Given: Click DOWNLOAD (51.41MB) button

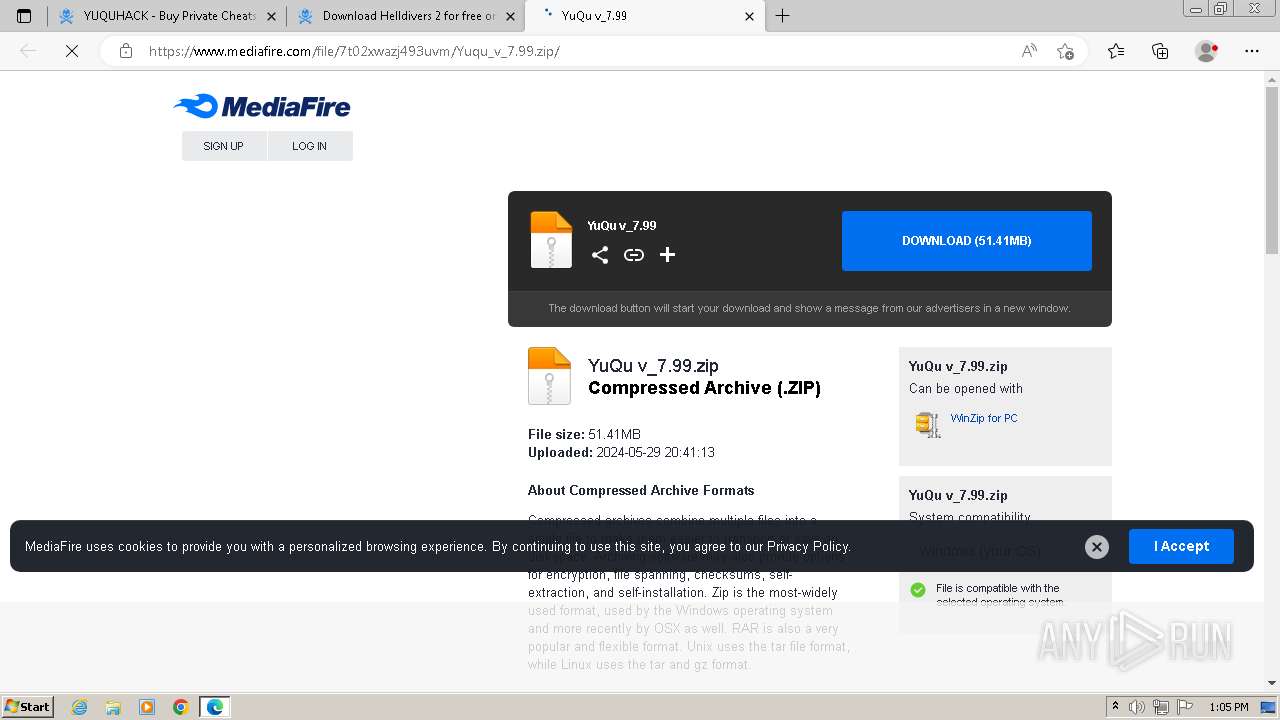Looking at the screenshot, I should point(967,241).
